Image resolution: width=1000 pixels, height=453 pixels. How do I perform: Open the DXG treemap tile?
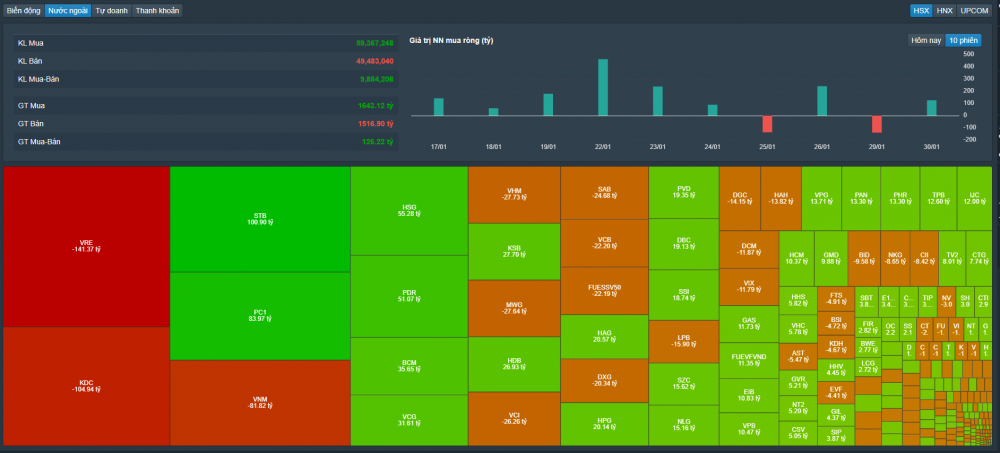point(605,381)
